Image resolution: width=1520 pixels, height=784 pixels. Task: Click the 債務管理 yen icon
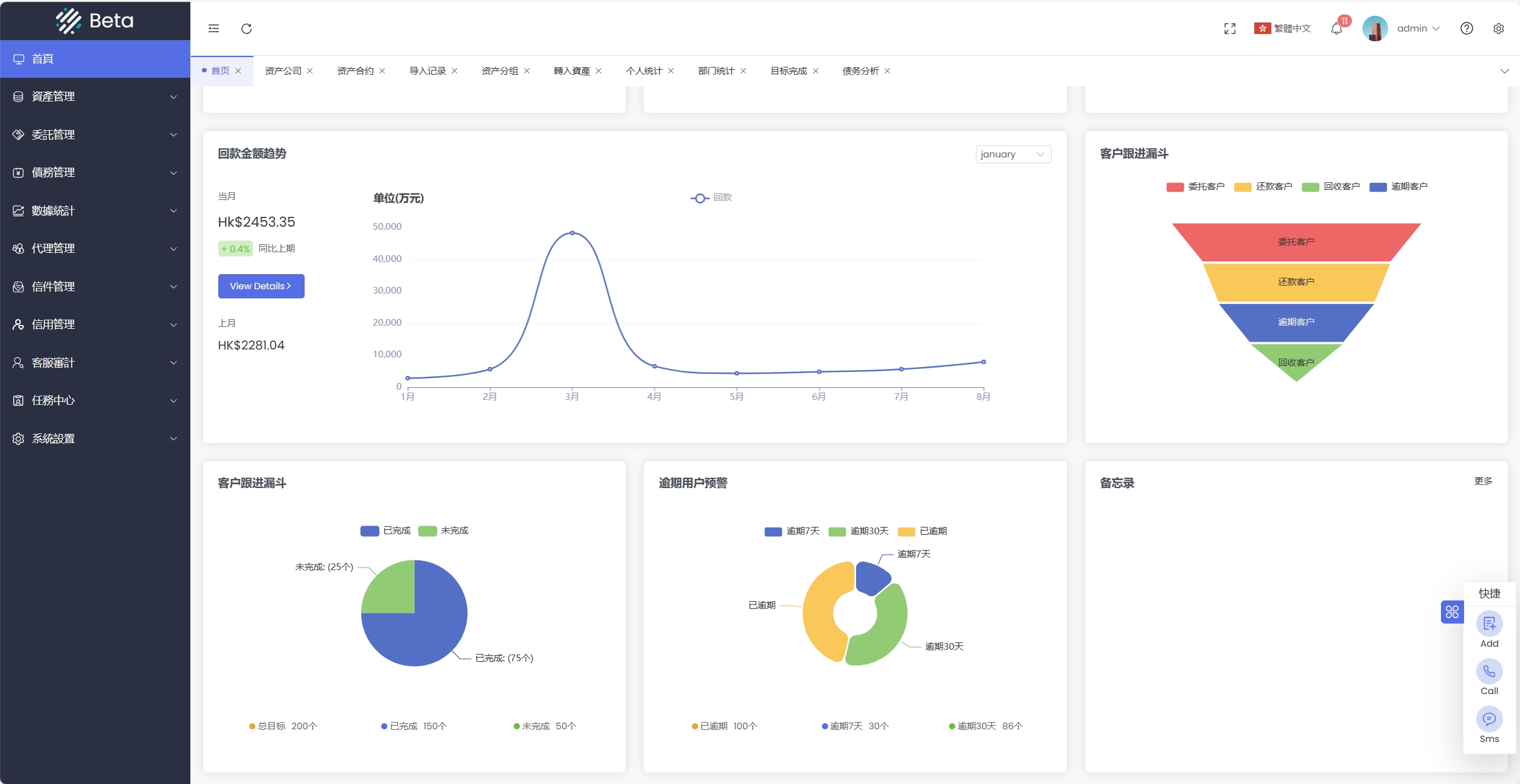point(18,173)
